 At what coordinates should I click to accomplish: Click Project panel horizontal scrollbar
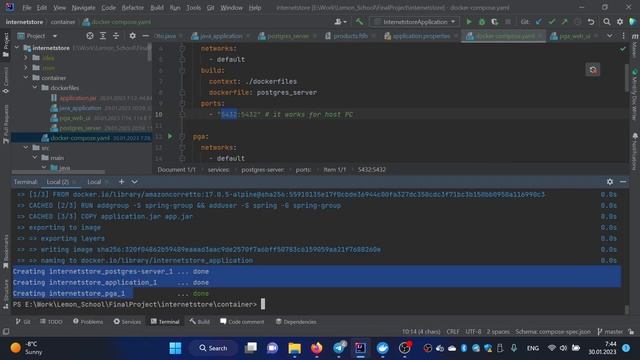58,172
